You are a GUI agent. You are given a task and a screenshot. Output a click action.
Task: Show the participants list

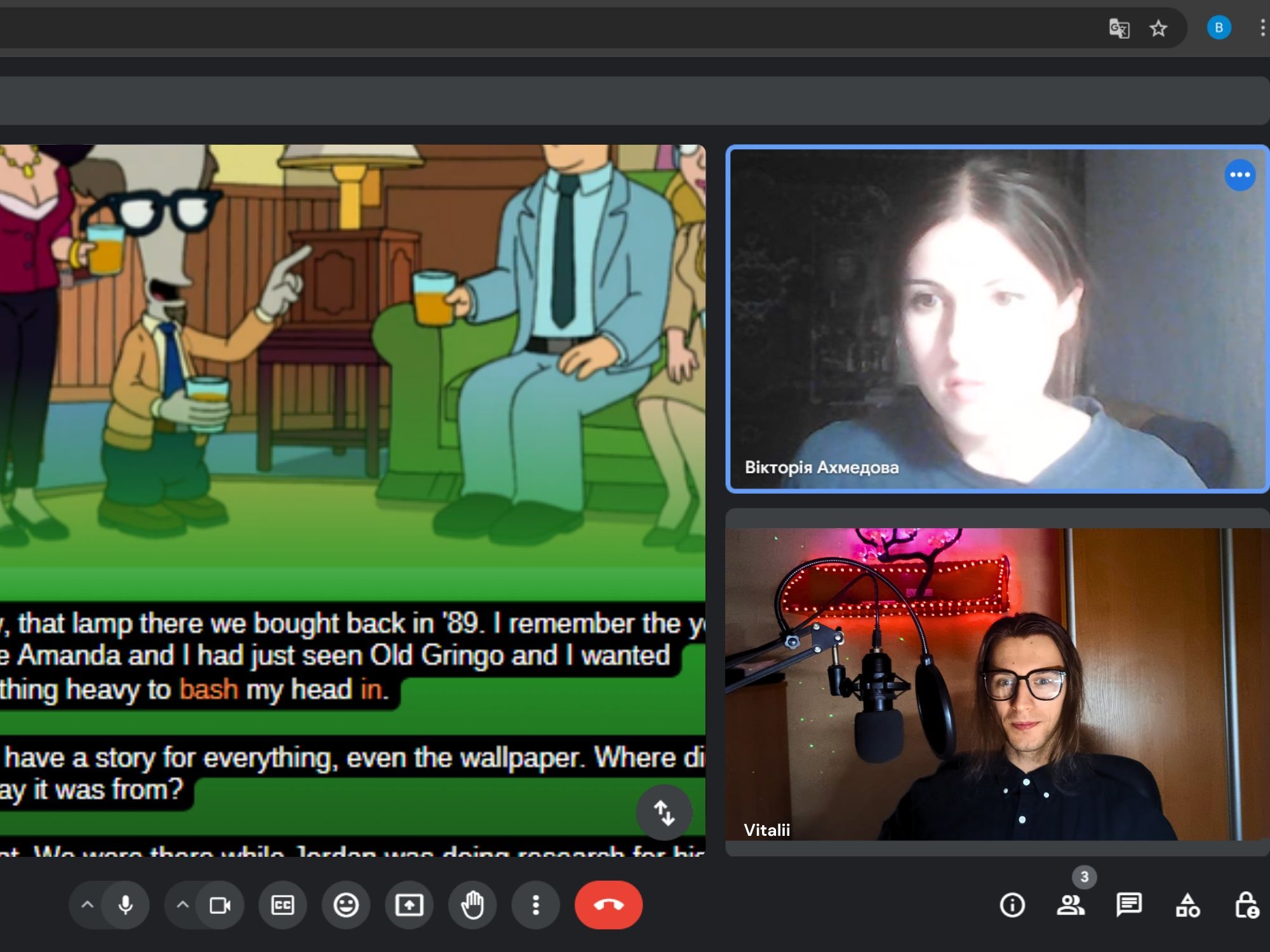coord(1071,905)
